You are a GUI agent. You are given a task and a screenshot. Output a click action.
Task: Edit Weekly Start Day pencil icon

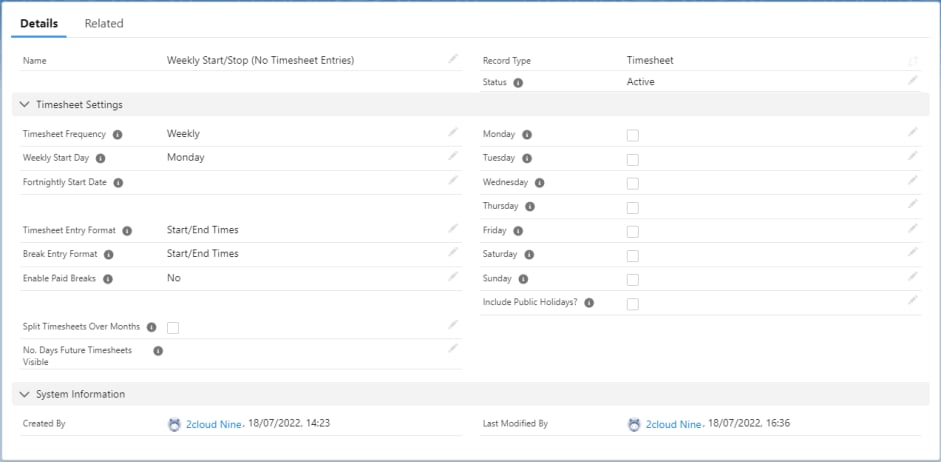click(453, 156)
